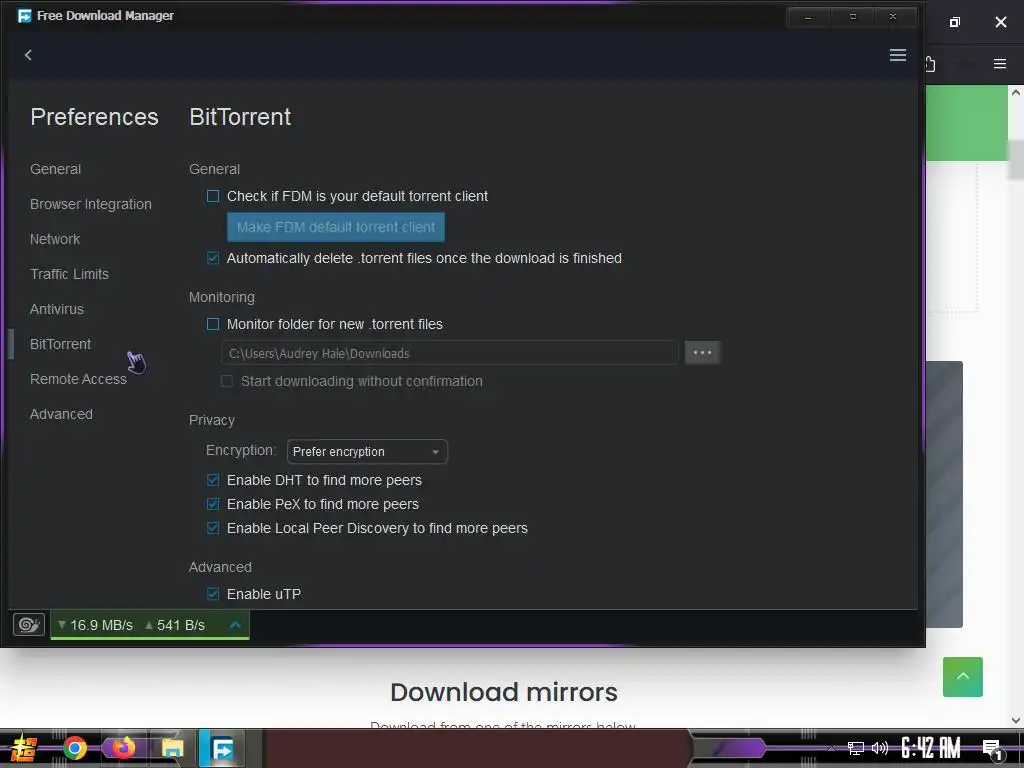Click the green scroll-to-top button in browser
Screen dimensions: 1024x768
pos(963,677)
